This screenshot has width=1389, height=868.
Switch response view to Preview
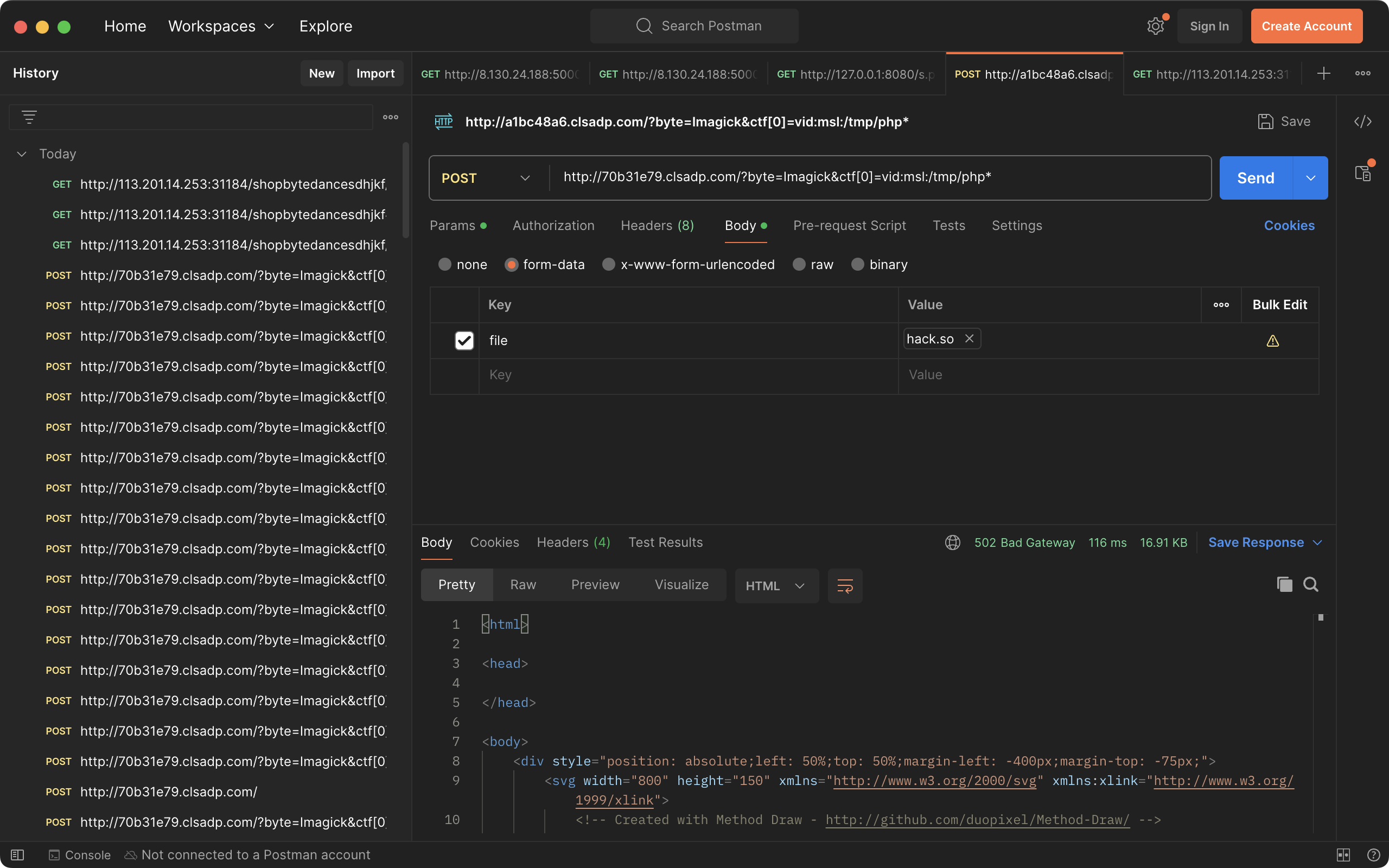point(595,584)
